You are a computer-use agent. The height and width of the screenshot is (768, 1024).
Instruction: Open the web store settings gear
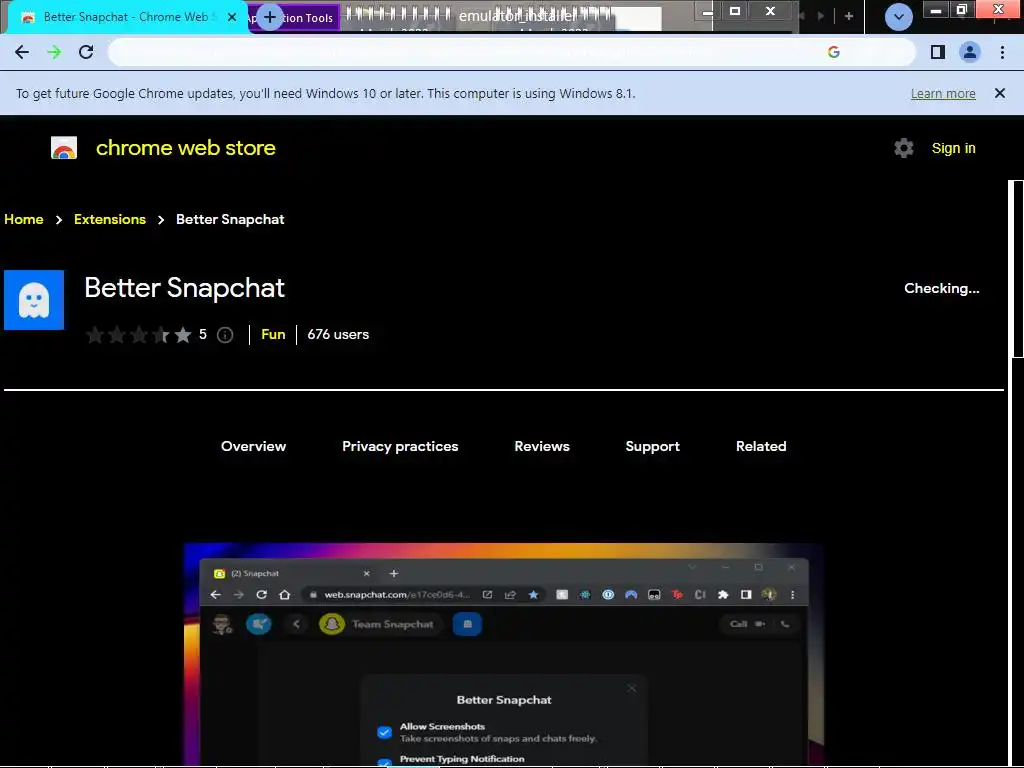click(x=904, y=148)
